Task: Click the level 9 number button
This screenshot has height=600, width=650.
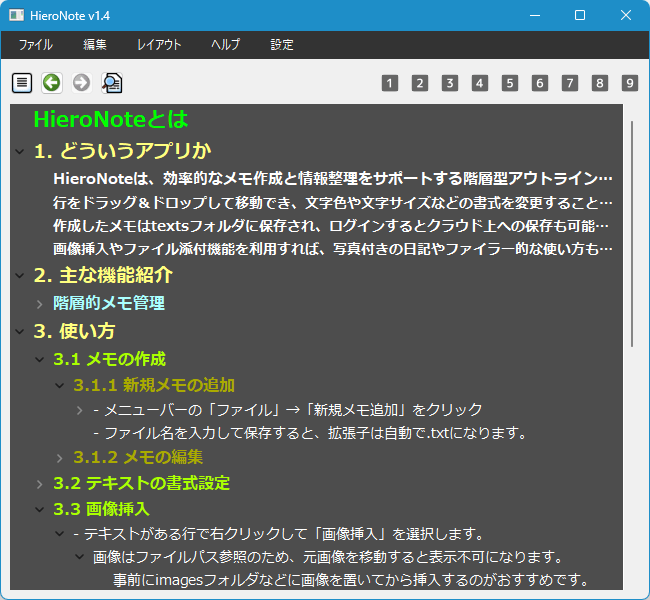Action: (630, 83)
